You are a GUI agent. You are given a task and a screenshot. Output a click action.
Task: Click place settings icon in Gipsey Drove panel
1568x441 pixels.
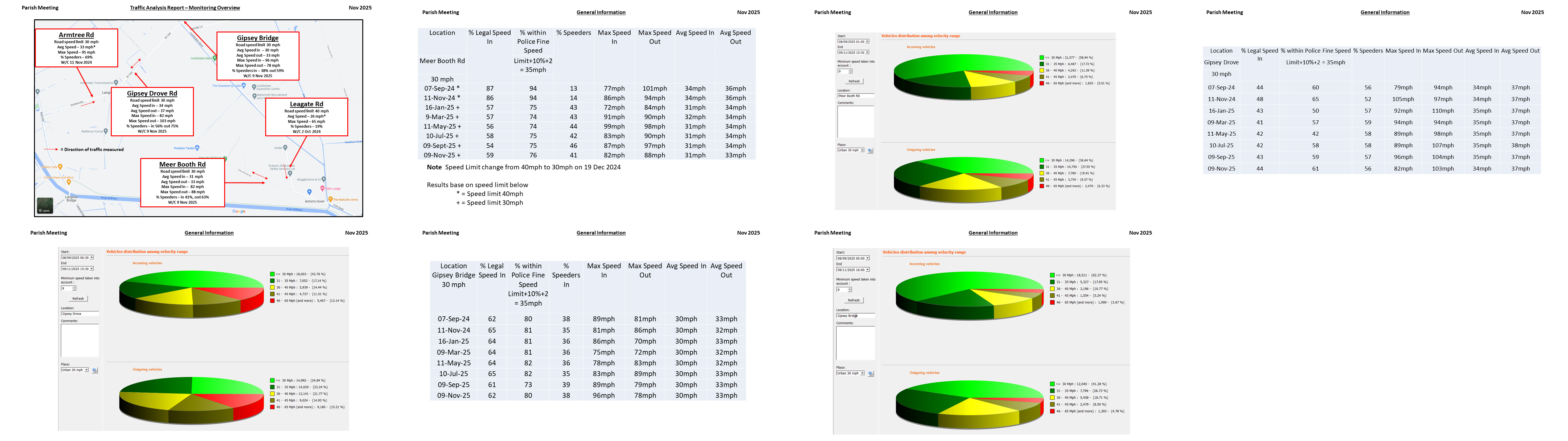pos(94,370)
